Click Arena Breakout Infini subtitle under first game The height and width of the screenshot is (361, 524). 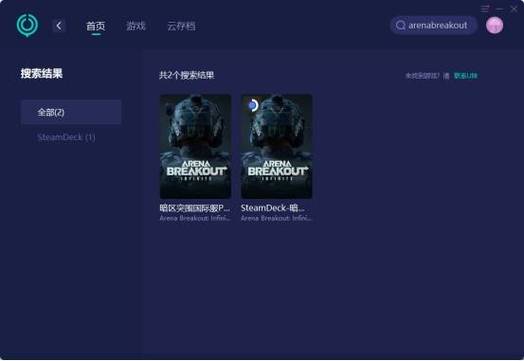(x=195, y=218)
